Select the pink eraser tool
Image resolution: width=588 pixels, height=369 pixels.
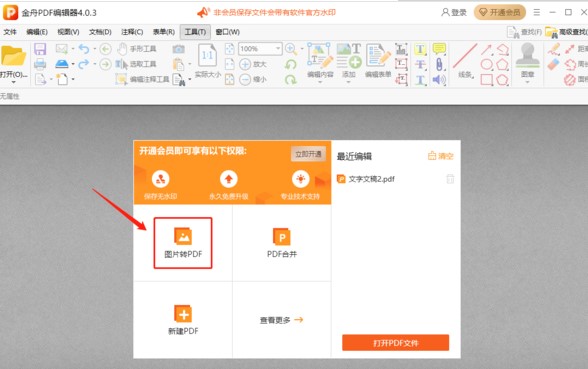click(554, 64)
